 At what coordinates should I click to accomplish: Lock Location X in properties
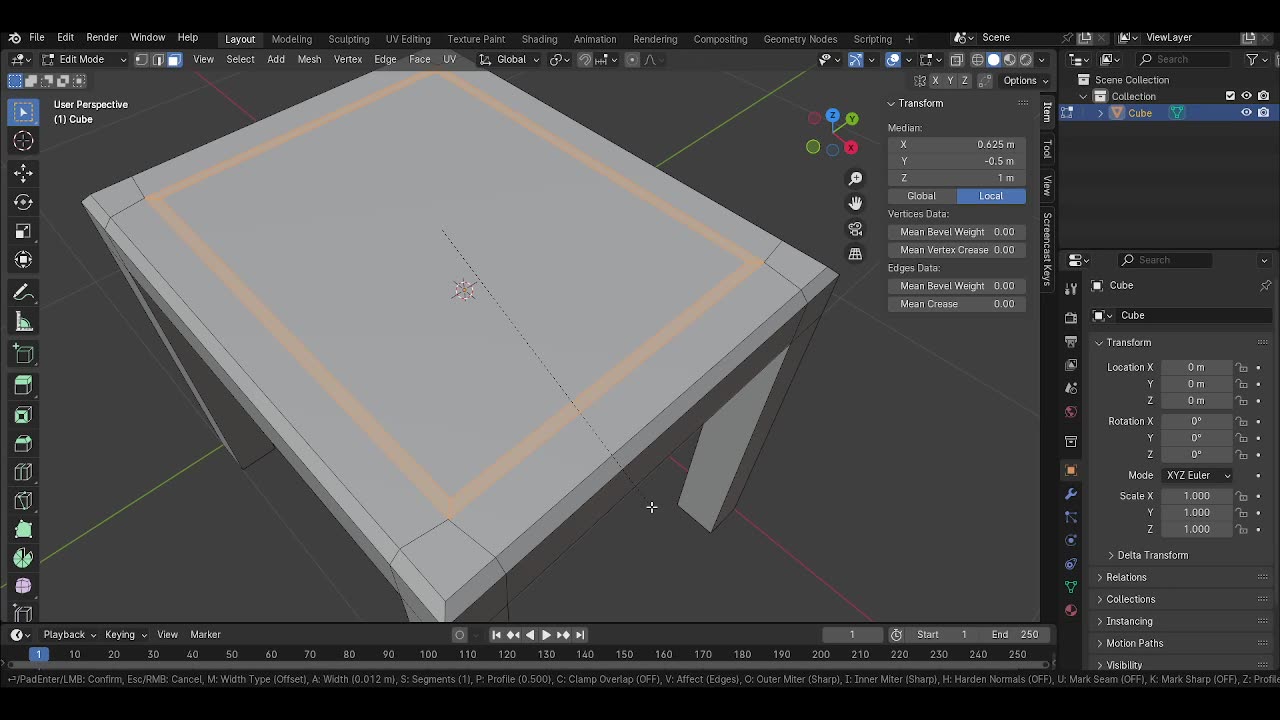pyautogui.click(x=1241, y=367)
